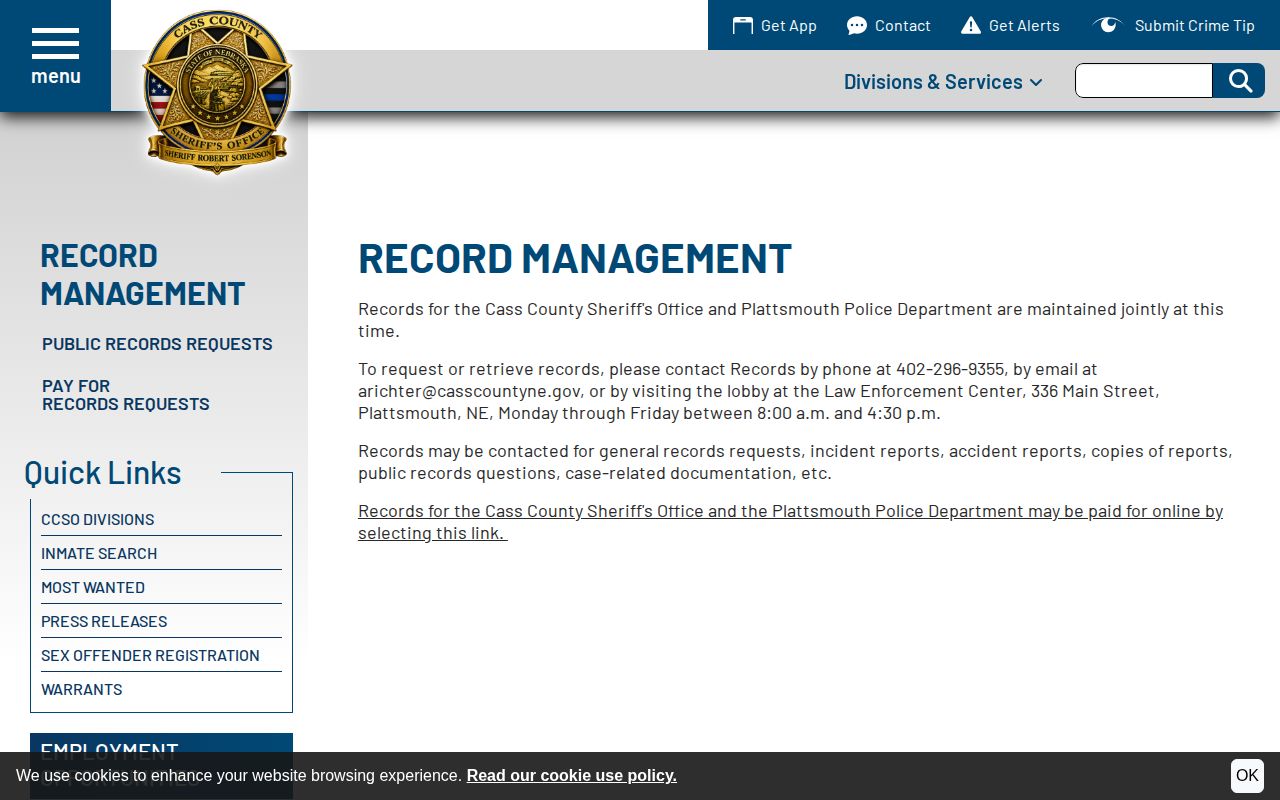1280x800 pixels.
Task: Open the Get App link
Action: point(775,26)
